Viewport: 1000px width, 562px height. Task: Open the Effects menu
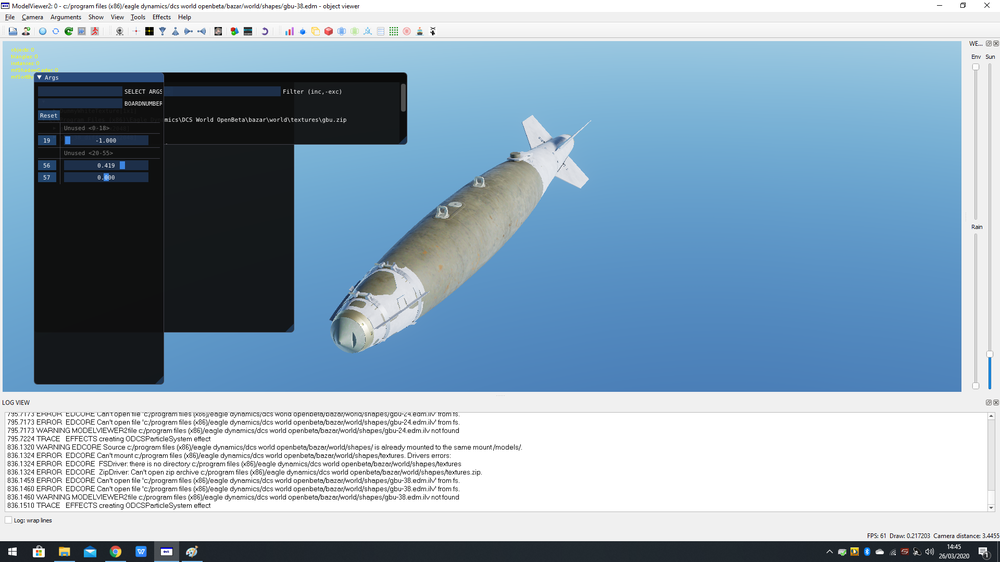click(x=161, y=17)
